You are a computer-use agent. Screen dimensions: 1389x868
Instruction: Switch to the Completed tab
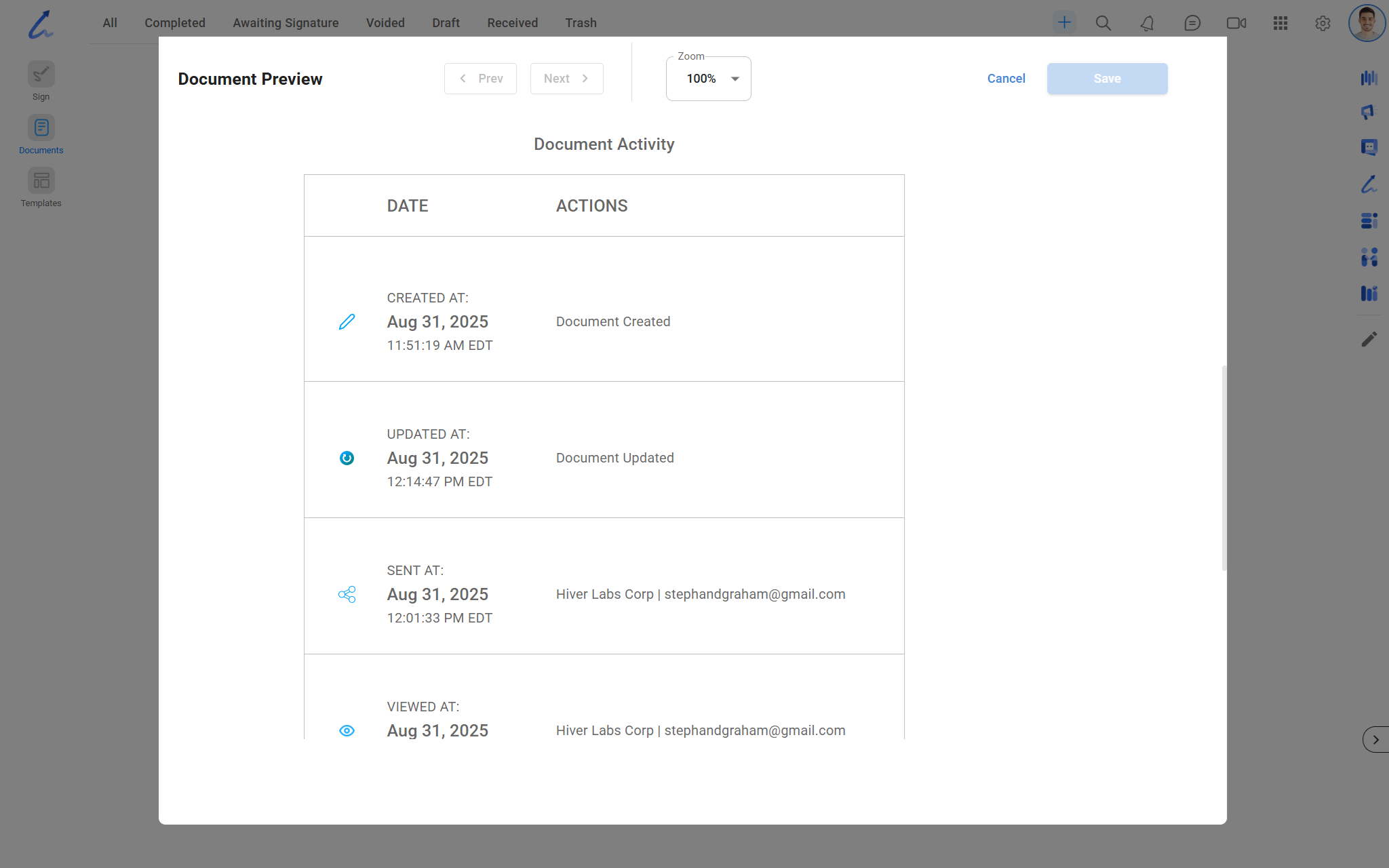coord(174,23)
